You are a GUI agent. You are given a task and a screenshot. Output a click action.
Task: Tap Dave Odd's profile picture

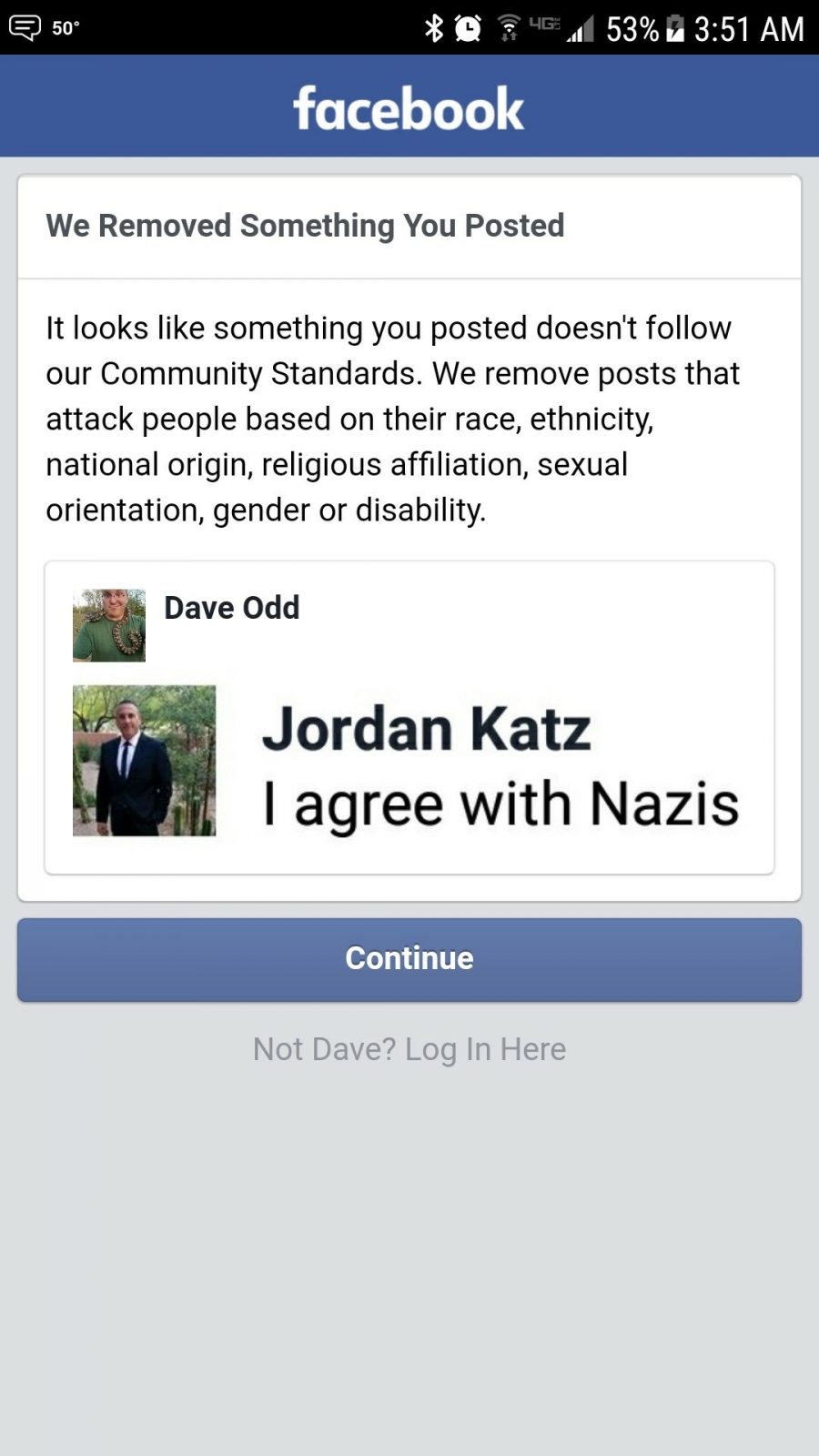[x=109, y=624]
